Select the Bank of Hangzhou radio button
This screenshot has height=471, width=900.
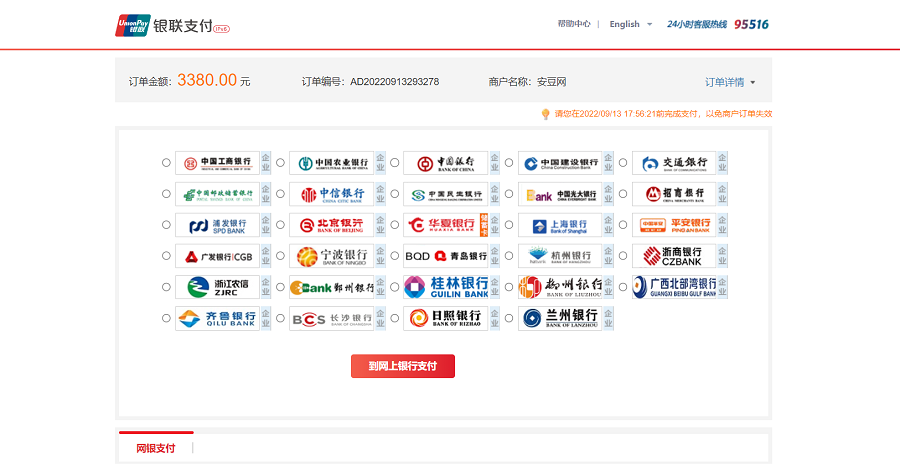(x=509, y=256)
